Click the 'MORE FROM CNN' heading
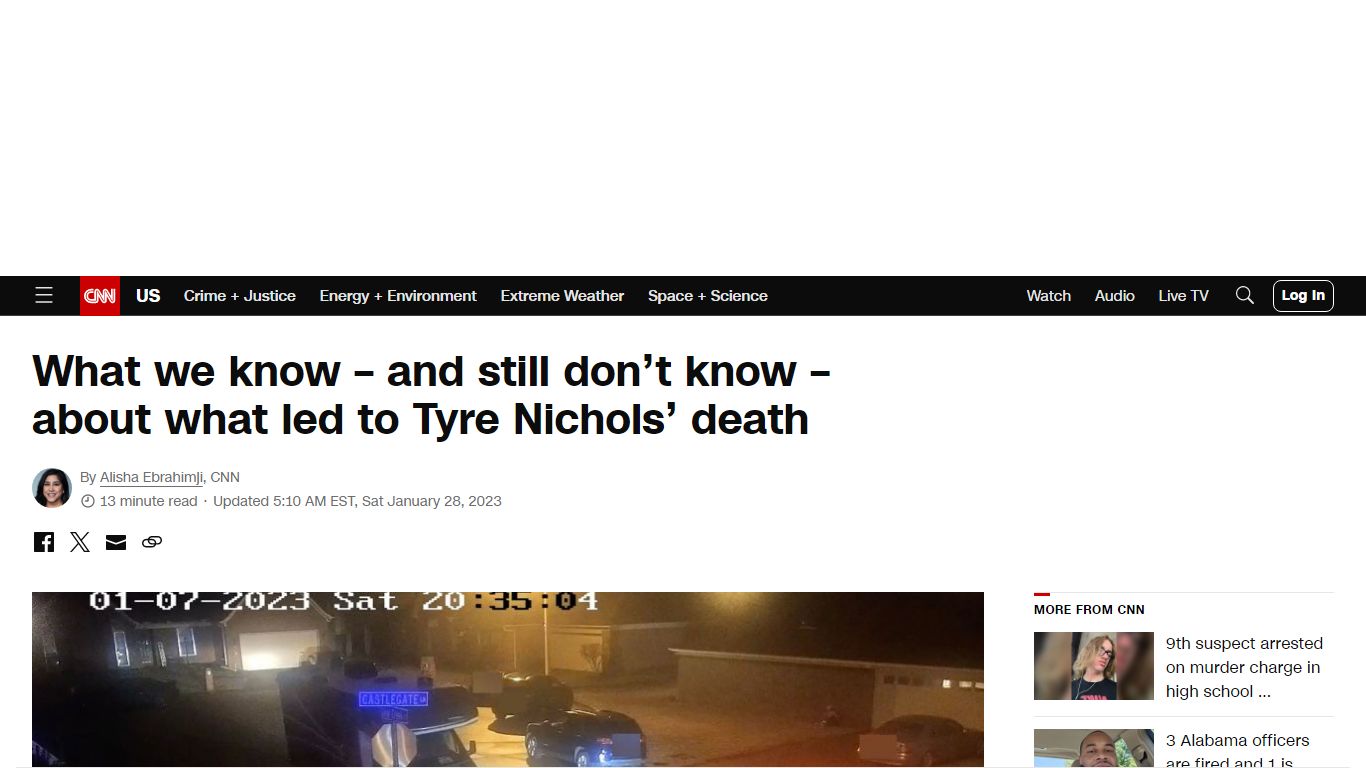The image size is (1366, 768). click(1089, 609)
